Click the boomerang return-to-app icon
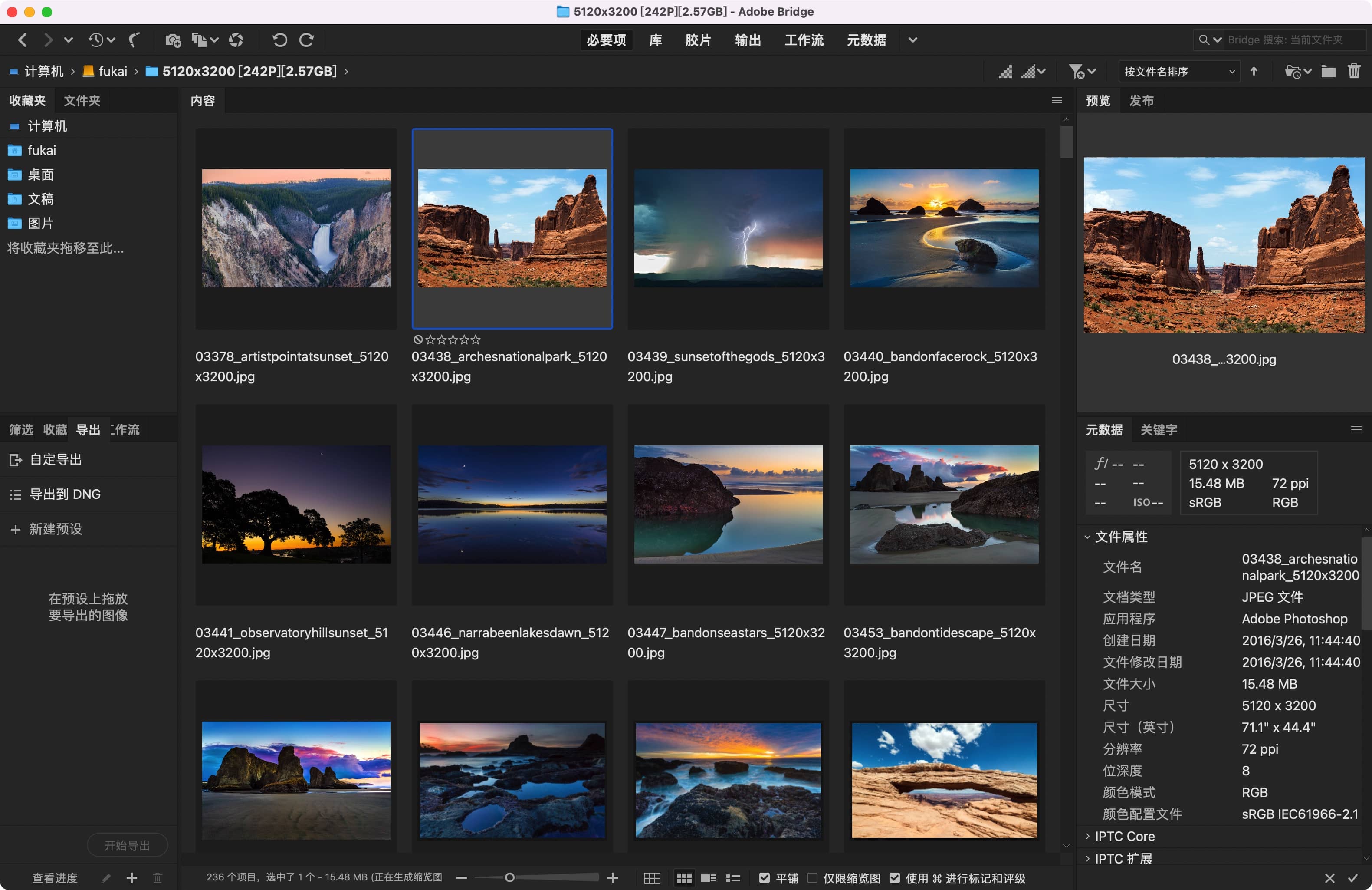1372x890 pixels. point(135,40)
